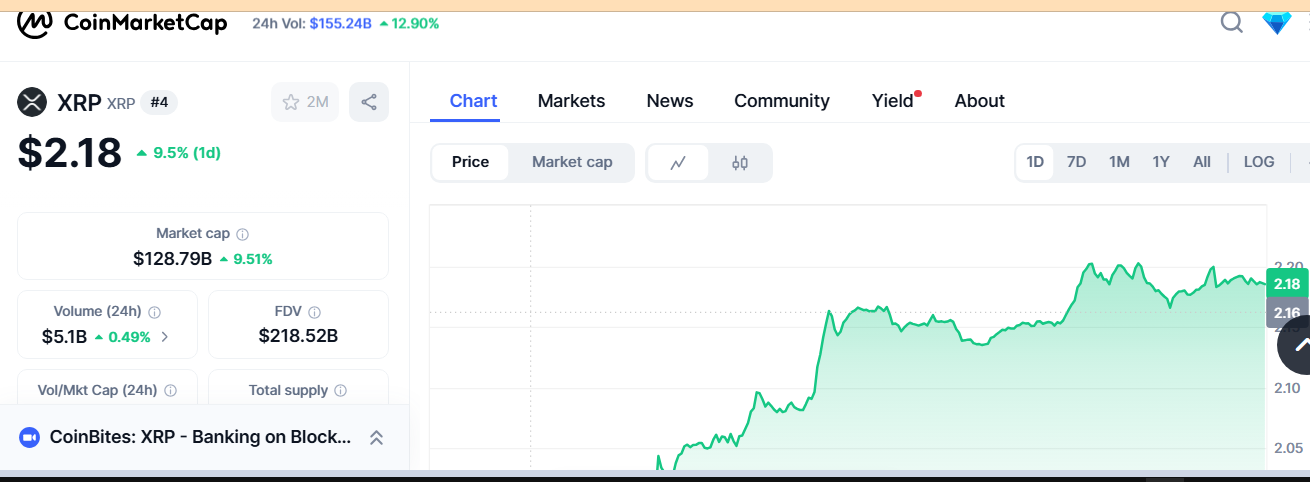Open the News tab
This screenshot has height=482, width=1310.
coord(670,101)
